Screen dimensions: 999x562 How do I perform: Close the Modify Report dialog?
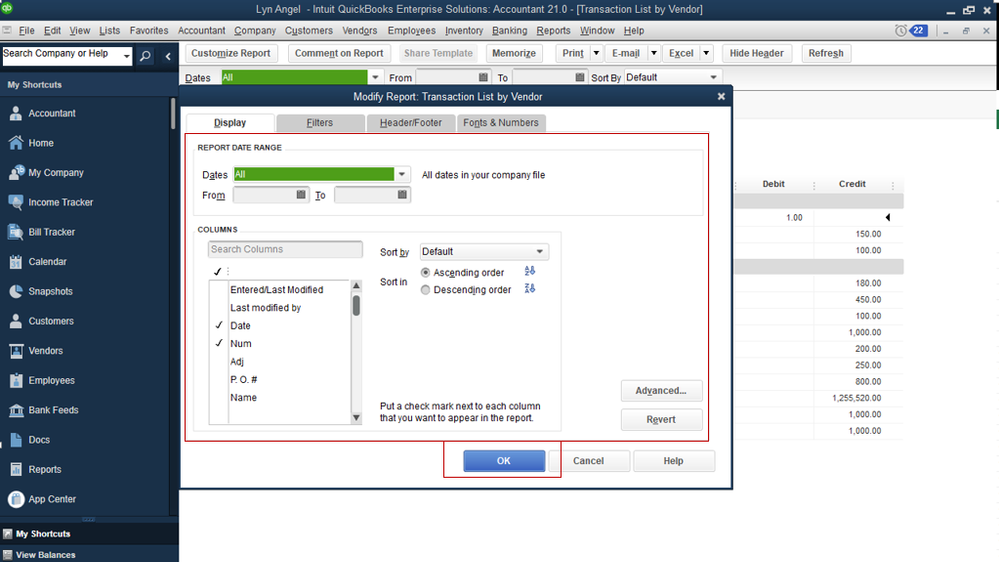(721, 96)
